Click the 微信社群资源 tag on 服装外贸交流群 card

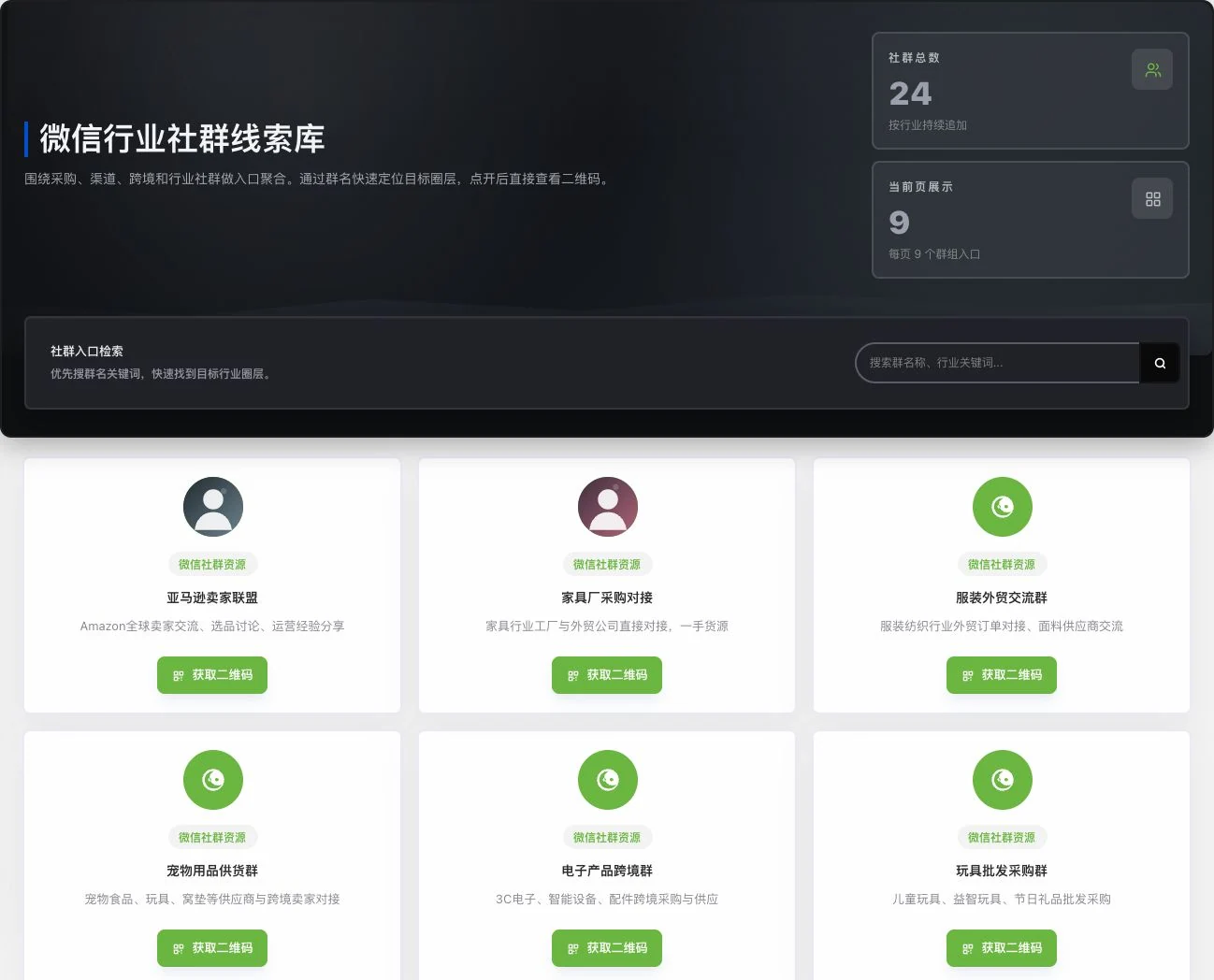pyautogui.click(x=1002, y=565)
